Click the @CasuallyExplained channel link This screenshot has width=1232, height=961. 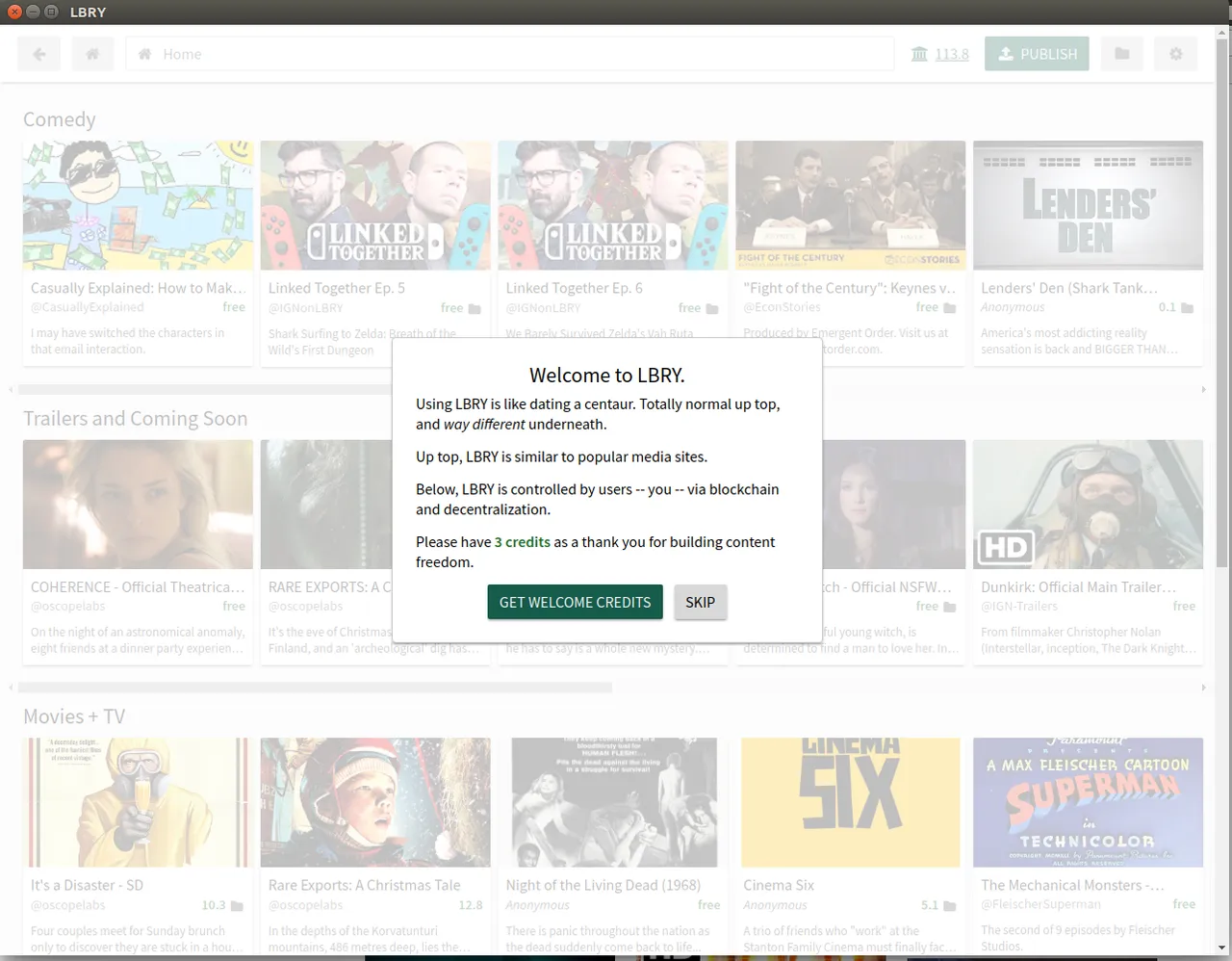87,307
